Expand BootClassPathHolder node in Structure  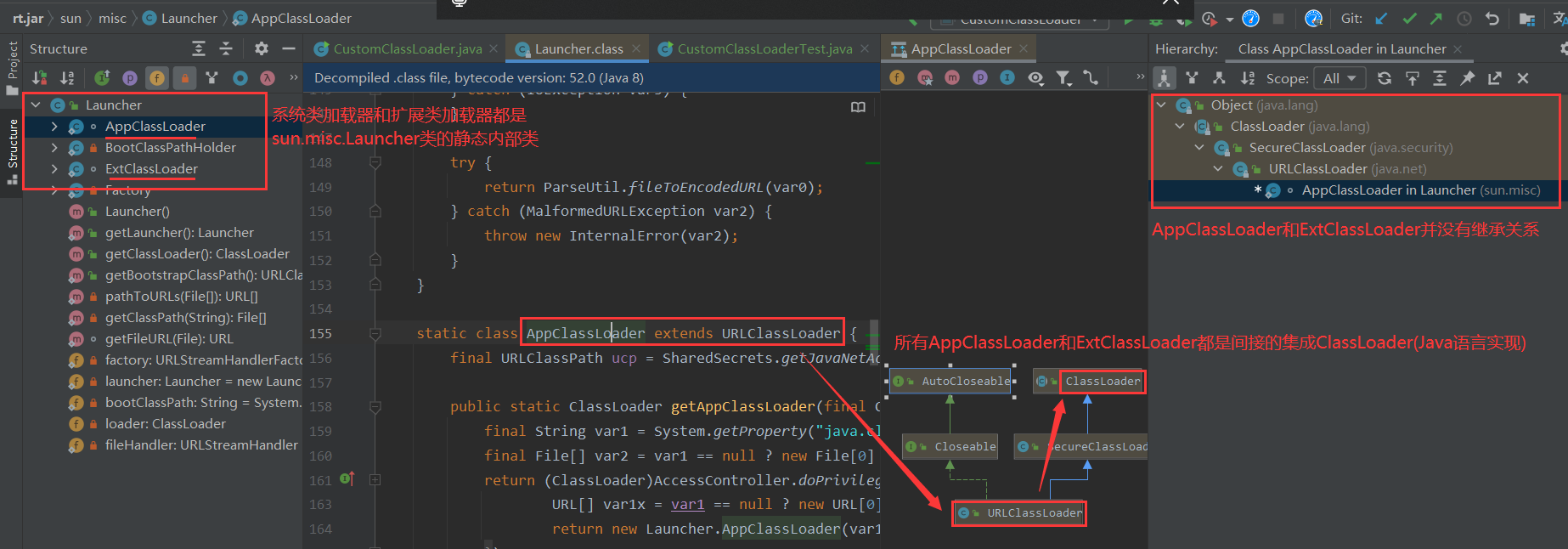tap(54, 148)
